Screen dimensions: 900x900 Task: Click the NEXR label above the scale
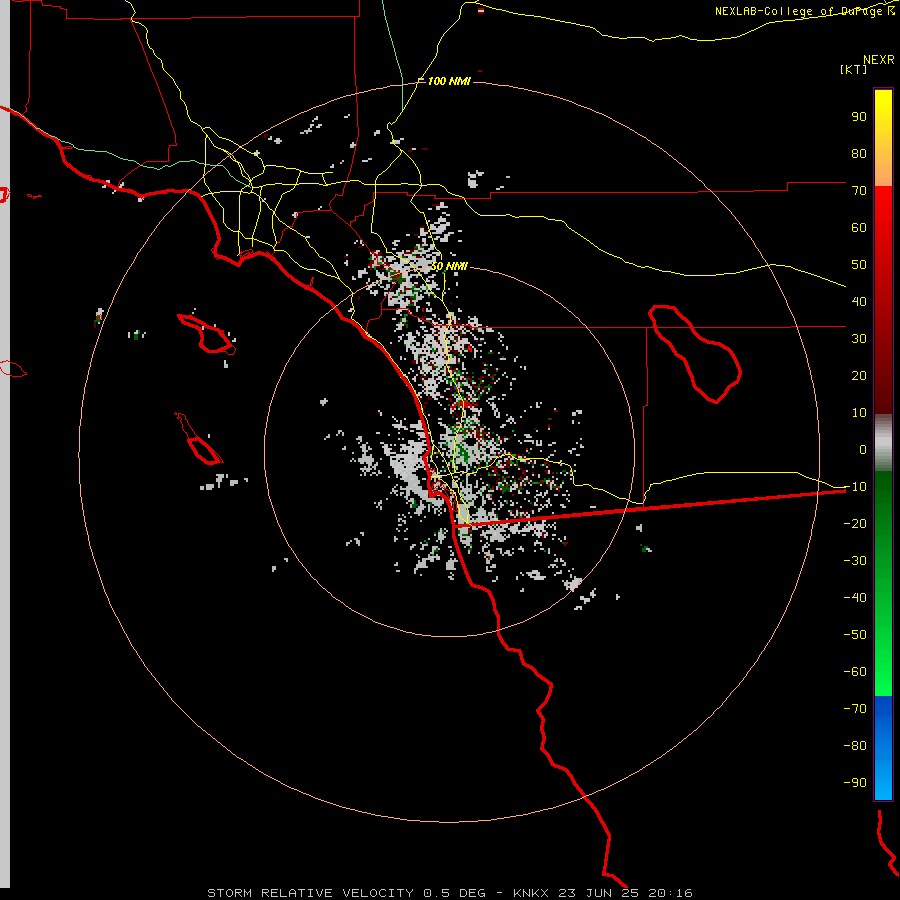(879, 60)
